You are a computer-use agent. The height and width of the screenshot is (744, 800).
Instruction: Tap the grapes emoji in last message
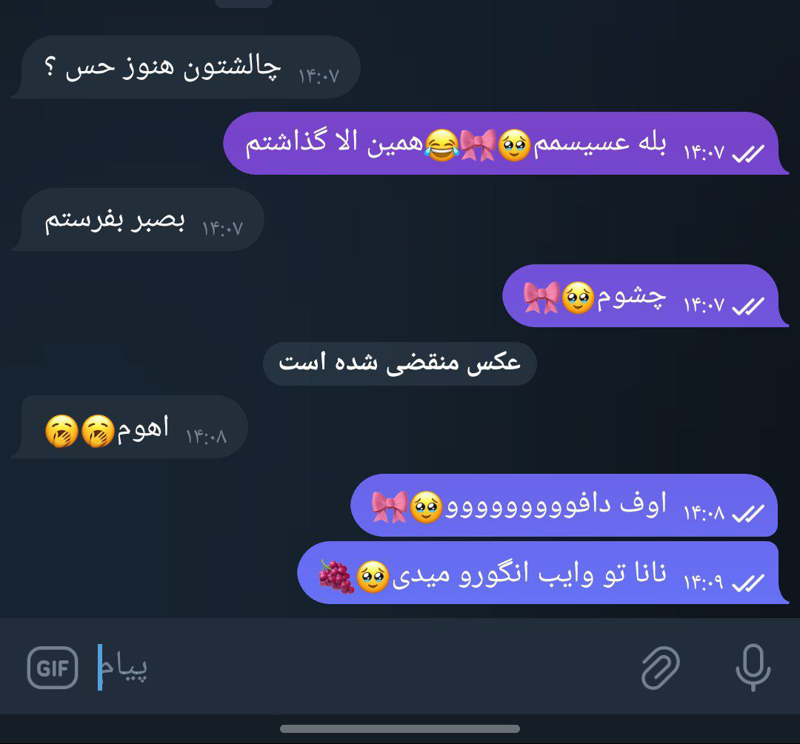(x=336, y=577)
